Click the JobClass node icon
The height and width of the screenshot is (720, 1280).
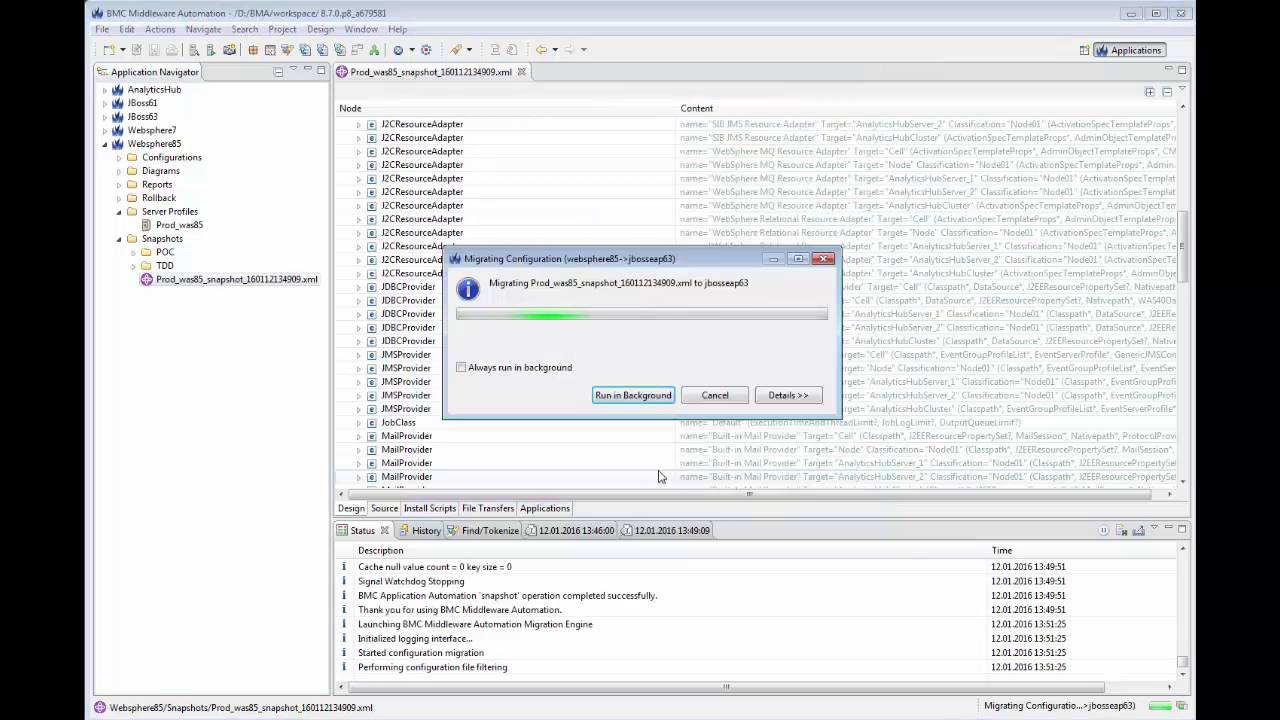coord(371,423)
